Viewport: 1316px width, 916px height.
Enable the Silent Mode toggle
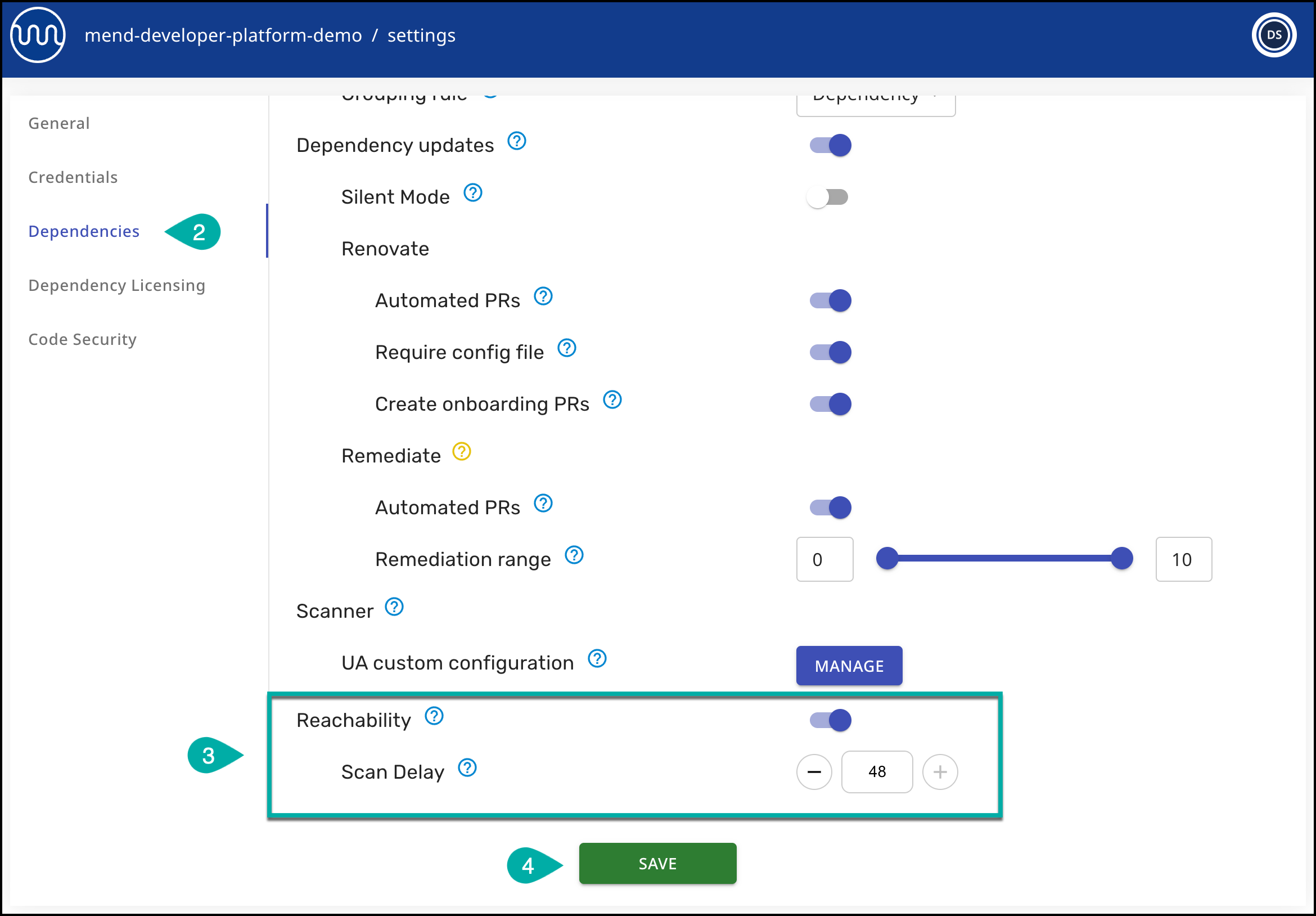pyautogui.click(x=827, y=197)
